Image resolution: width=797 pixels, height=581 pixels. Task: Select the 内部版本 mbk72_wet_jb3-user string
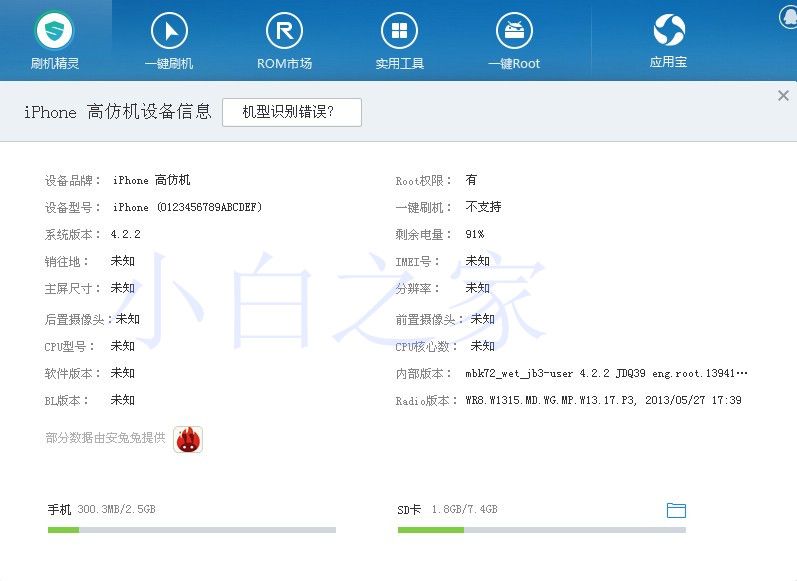[606, 374]
